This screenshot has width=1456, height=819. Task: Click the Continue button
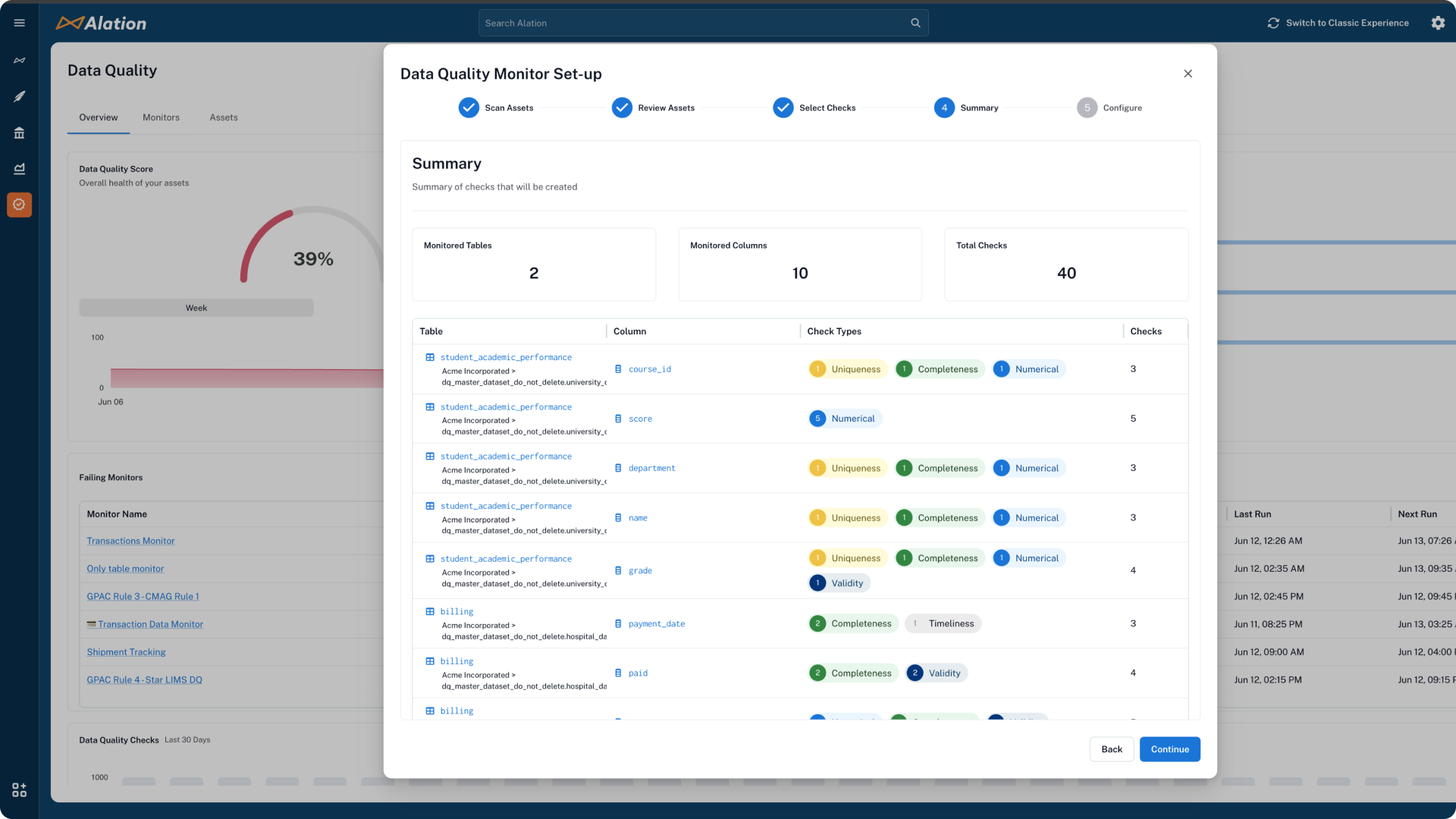[1169, 749]
